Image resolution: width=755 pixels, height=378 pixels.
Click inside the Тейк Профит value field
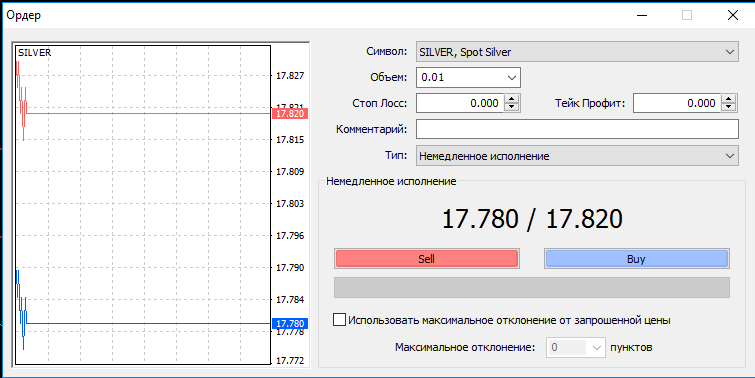(677, 103)
